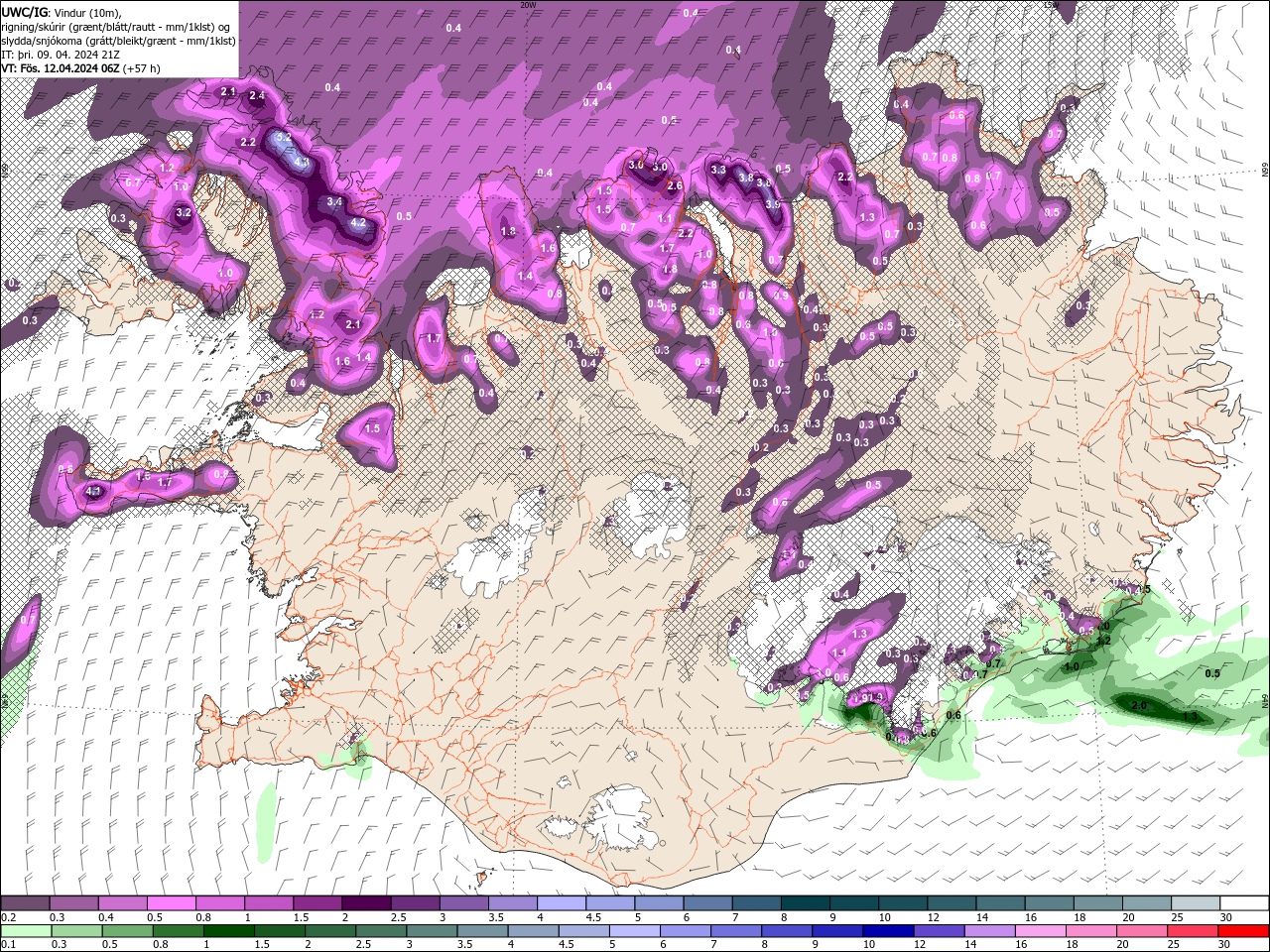Click the '25' label in the rain scale
Image resolution: width=1270 pixels, height=952 pixels.
pyautogui.click(x=1173, y=945)
